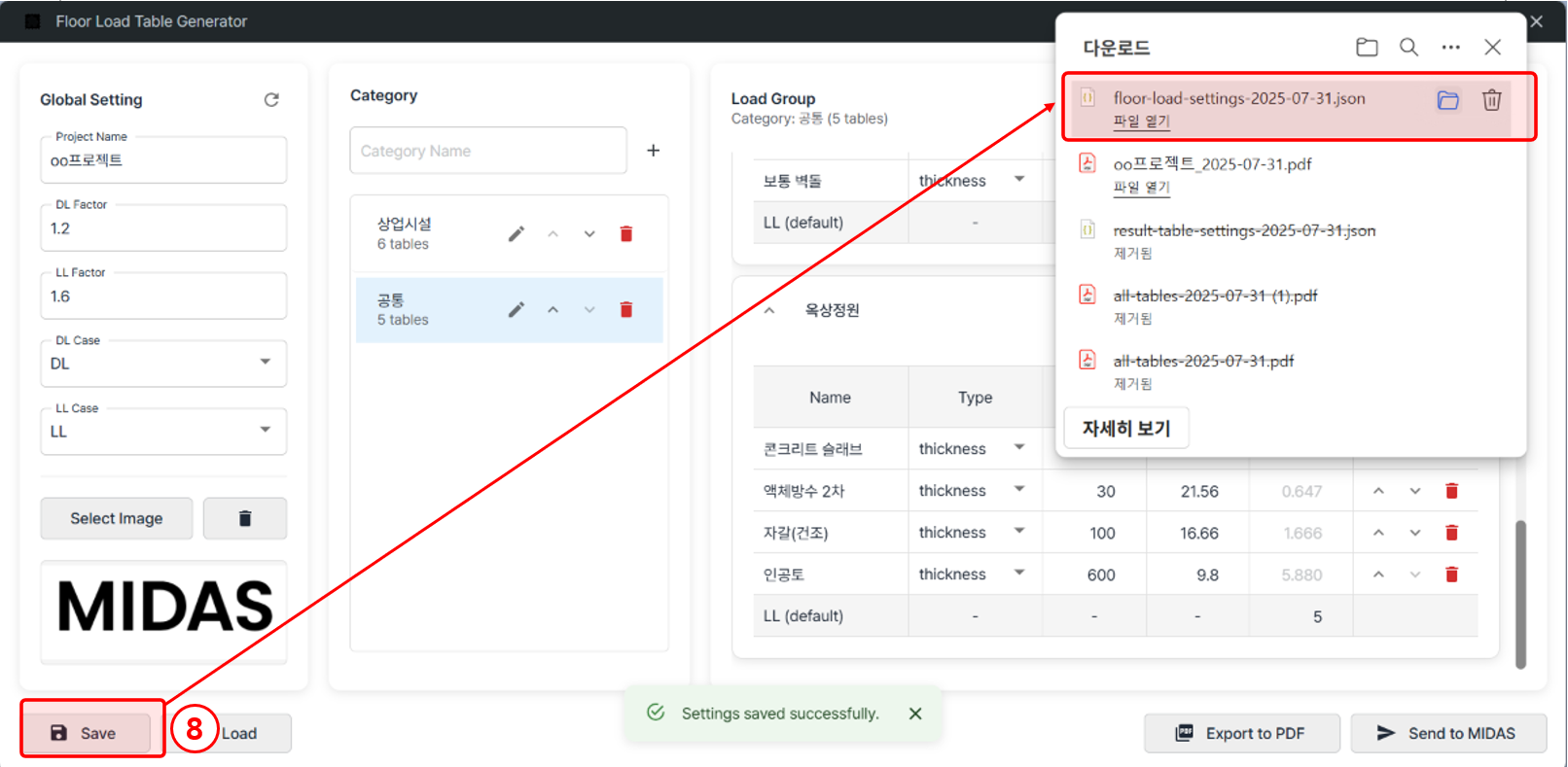Click the Category Name input field
Screen dimensions: 1568x767
pyautogui.click(x=488, y=151)
